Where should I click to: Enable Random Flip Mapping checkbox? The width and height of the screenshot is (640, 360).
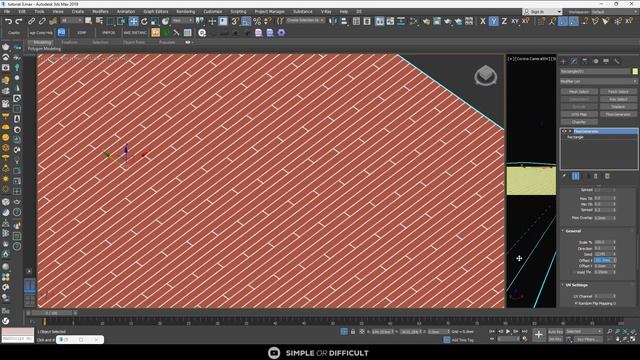pyautogui.click(x=576, y=303)
